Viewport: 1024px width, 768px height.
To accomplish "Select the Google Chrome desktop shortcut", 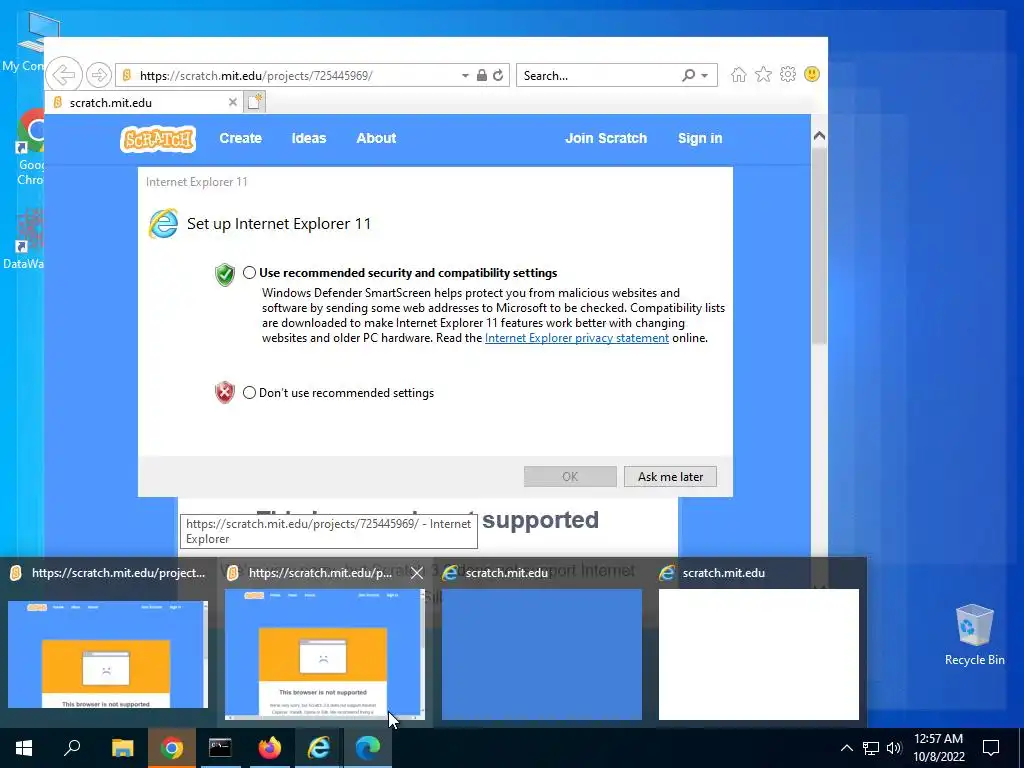I will 29,147.
